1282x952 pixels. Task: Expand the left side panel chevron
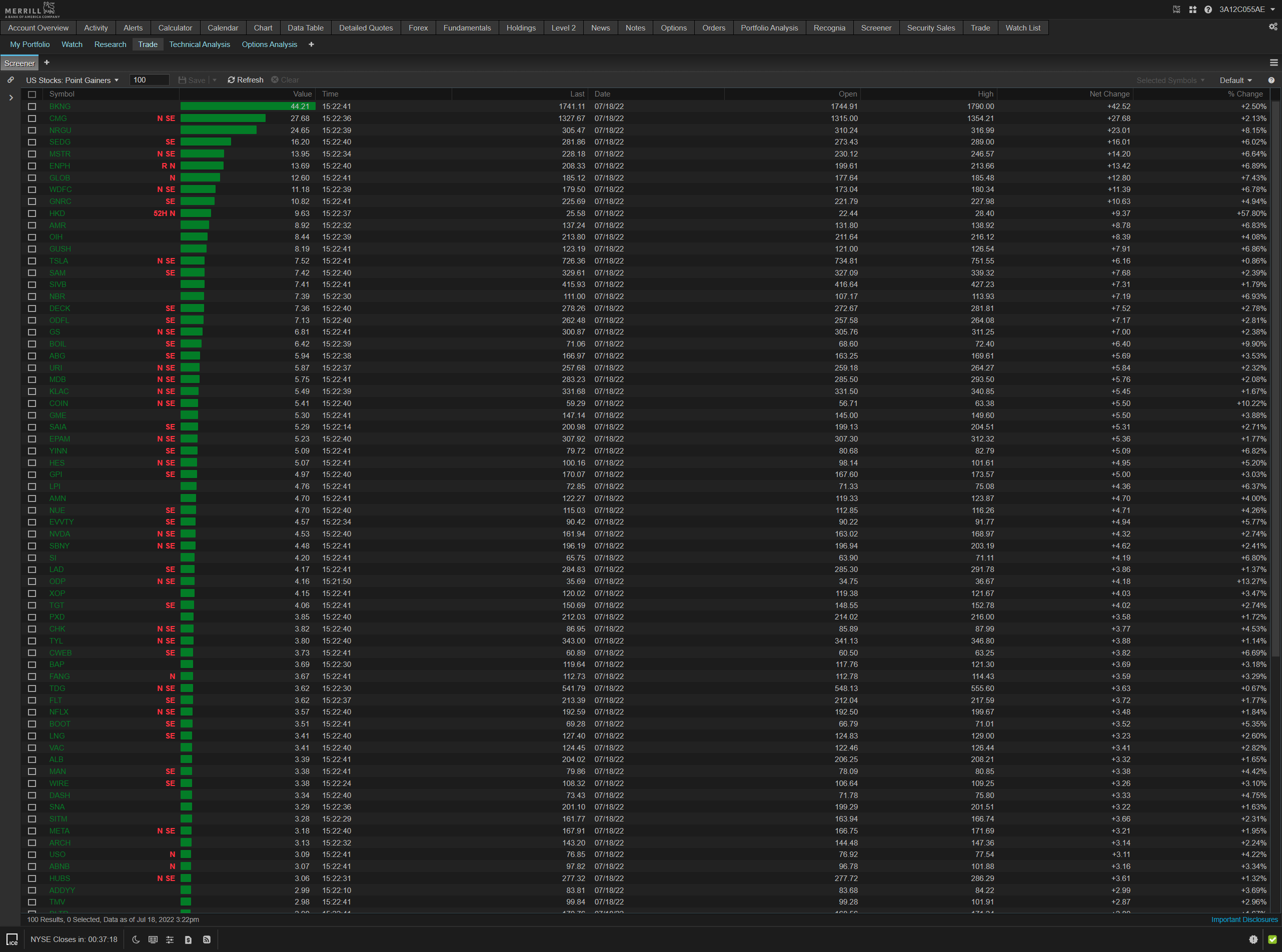click(11, 98)
